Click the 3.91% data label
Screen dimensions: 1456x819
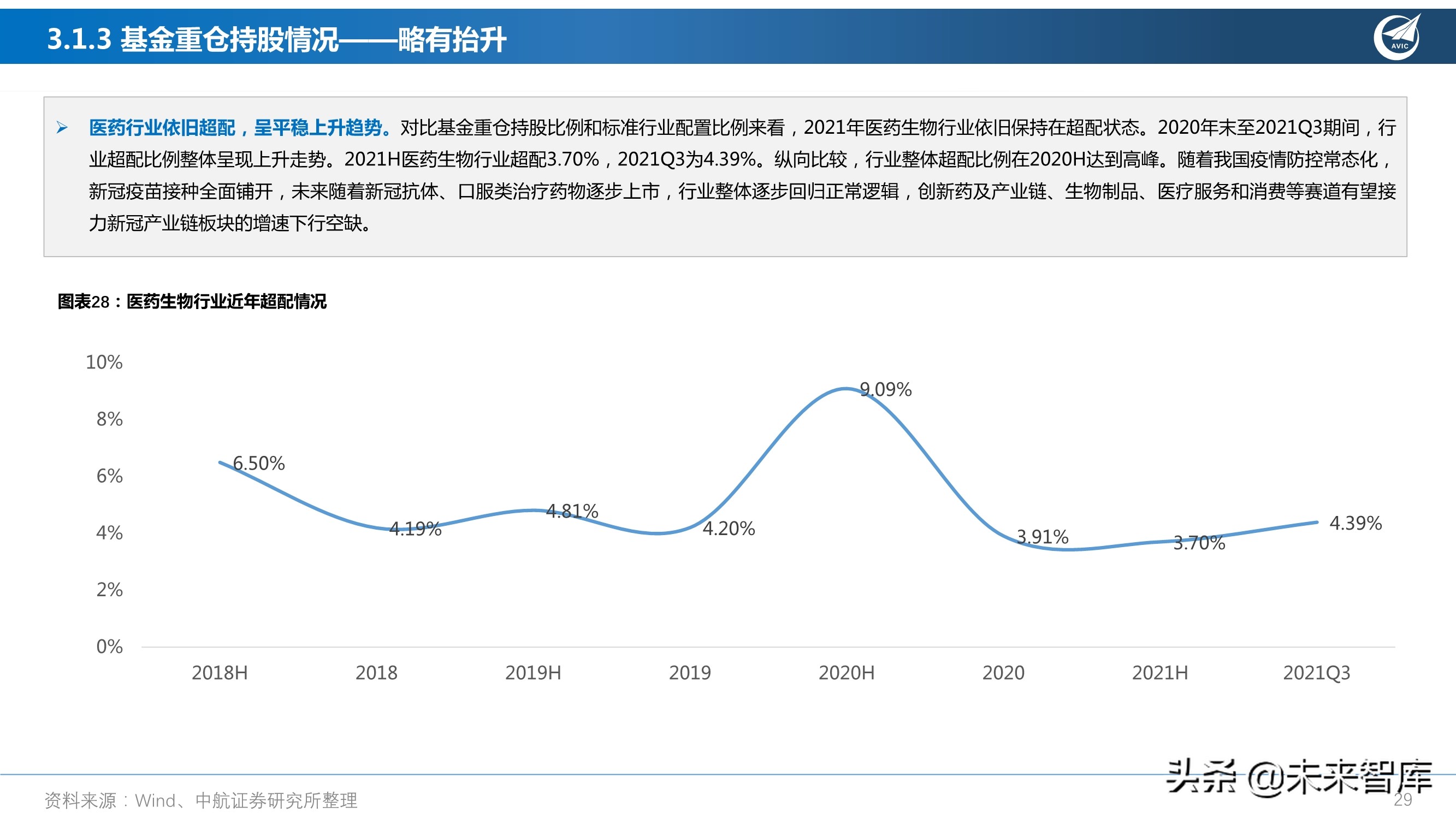point(1042,537)
